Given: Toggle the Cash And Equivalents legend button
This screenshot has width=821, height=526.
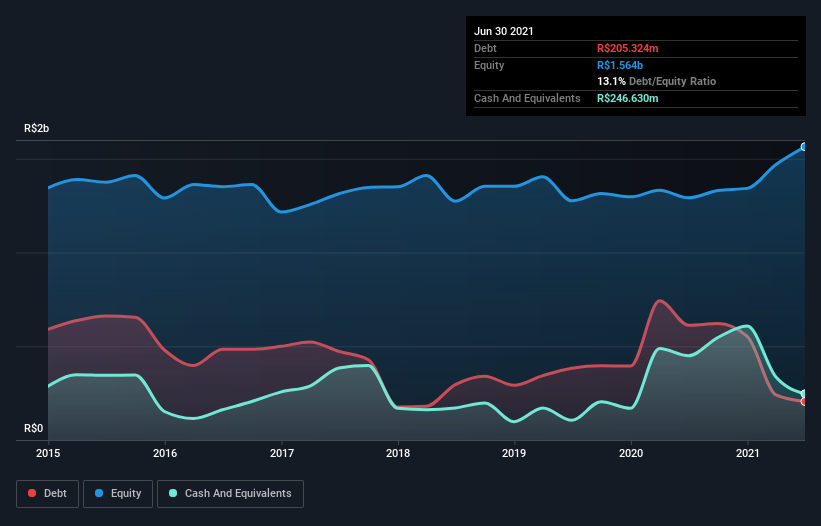Looking at the screenshot, I should pos(230,494).
